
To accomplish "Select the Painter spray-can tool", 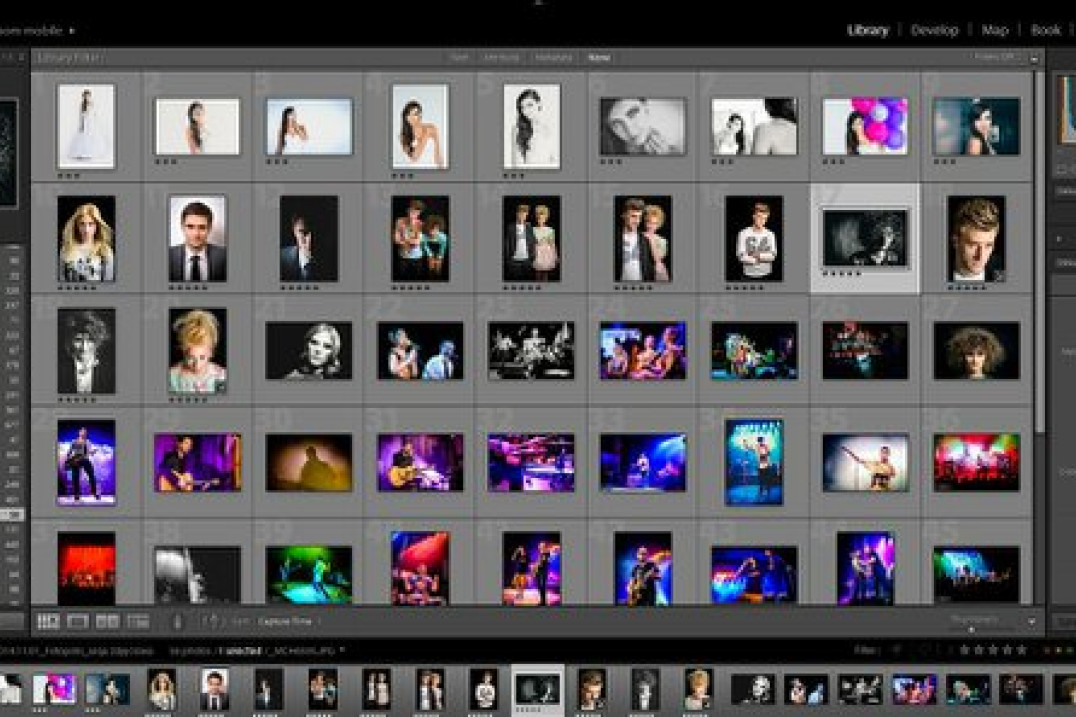I will point(178,621).
